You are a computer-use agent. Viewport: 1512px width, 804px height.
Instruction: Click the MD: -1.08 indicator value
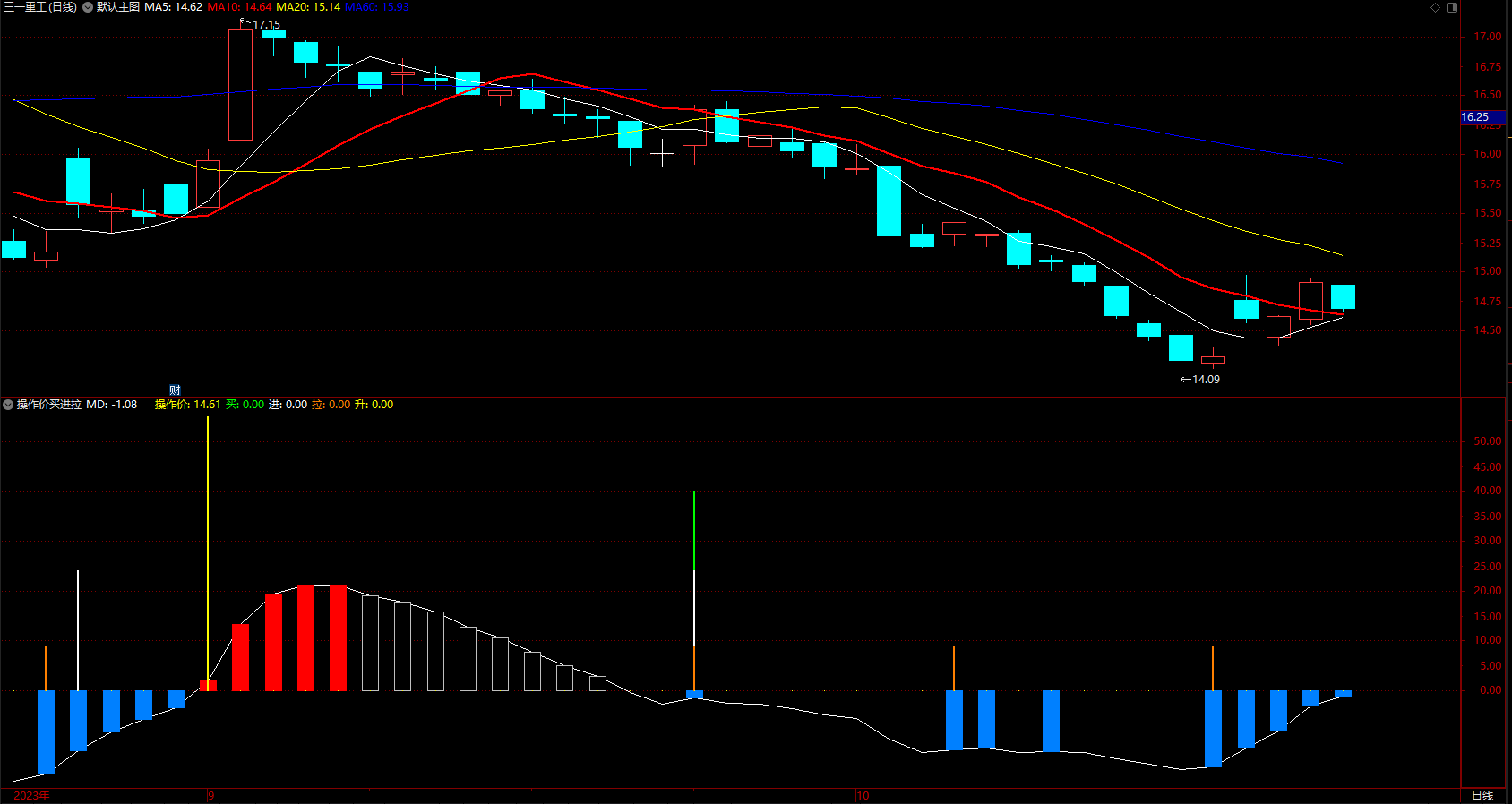112,405
